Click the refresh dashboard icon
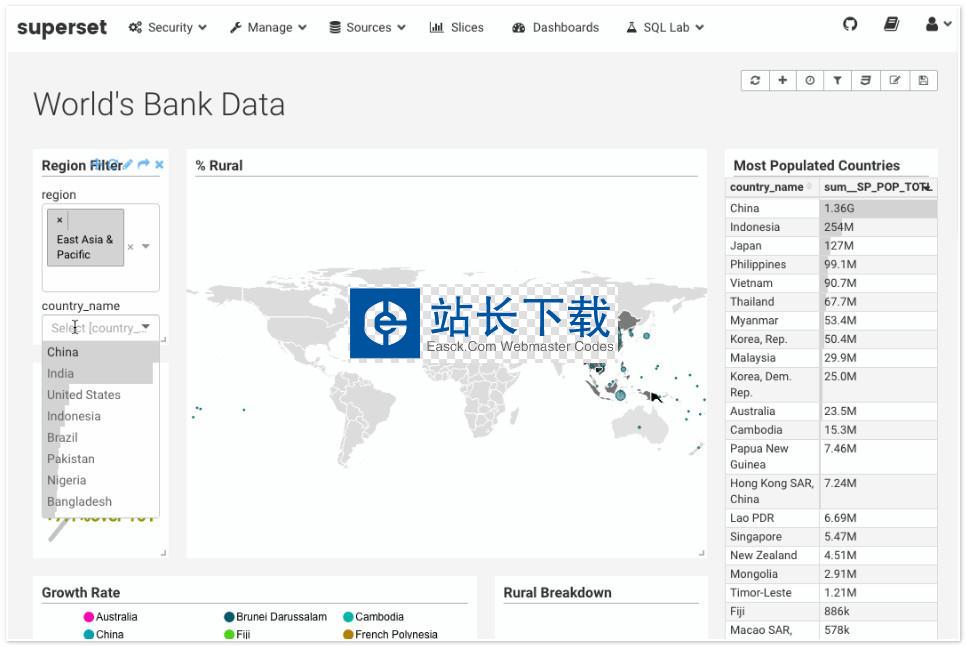 point(755,81)
